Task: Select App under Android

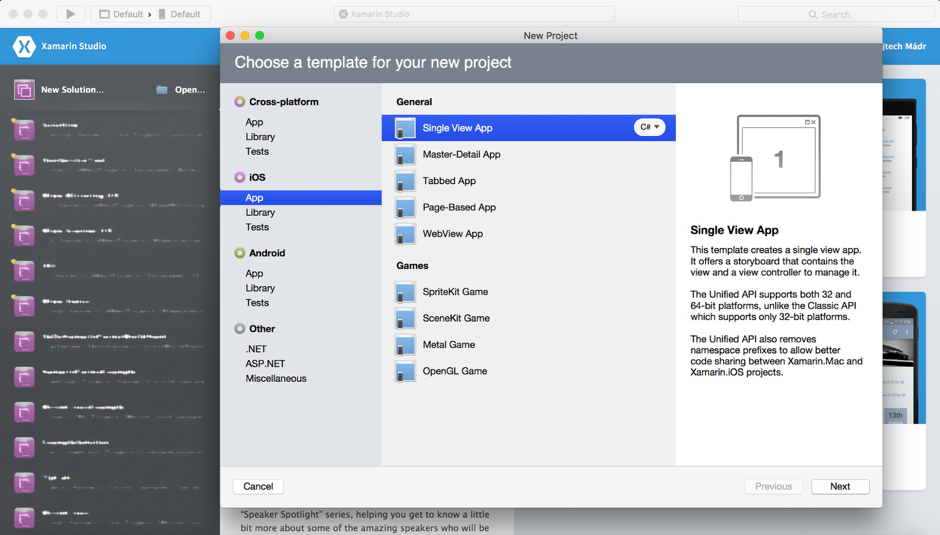Action: [x=254, y=273]
